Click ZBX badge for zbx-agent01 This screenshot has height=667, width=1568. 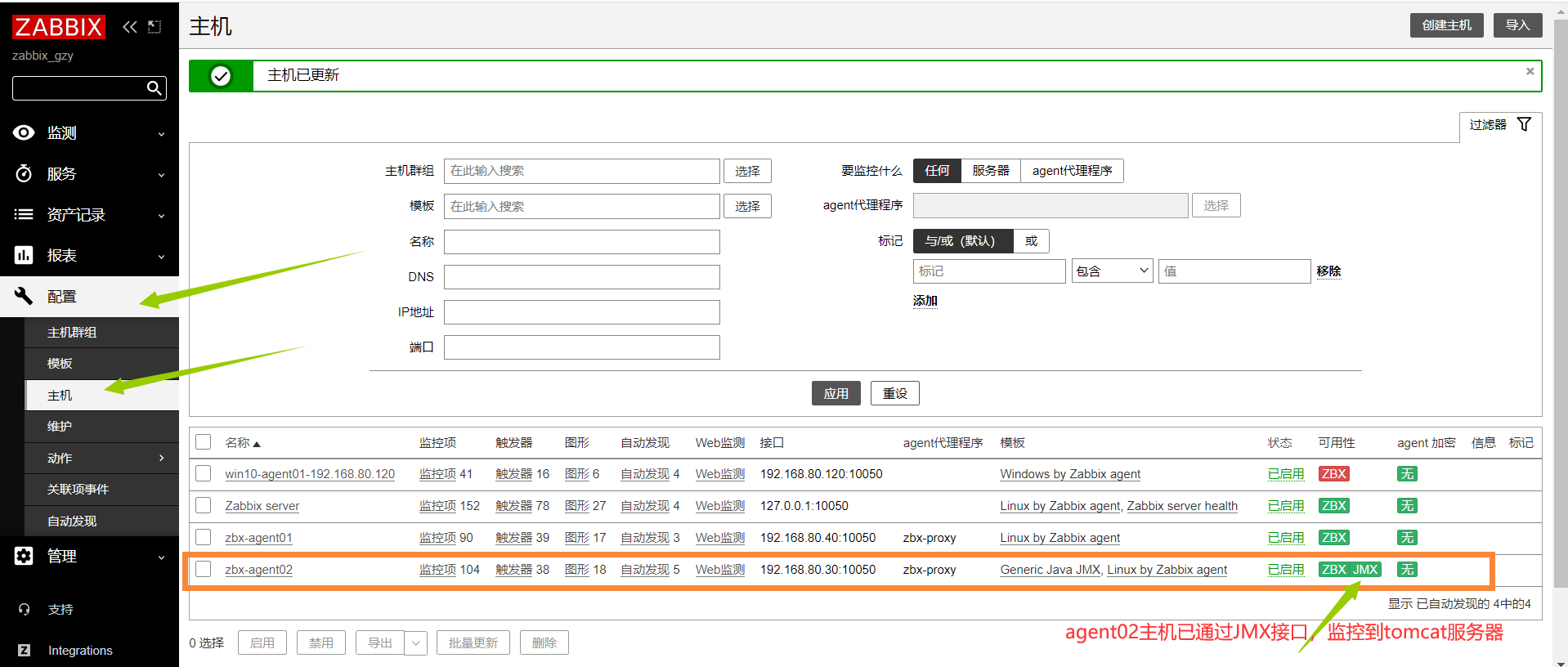point(1333,538)
